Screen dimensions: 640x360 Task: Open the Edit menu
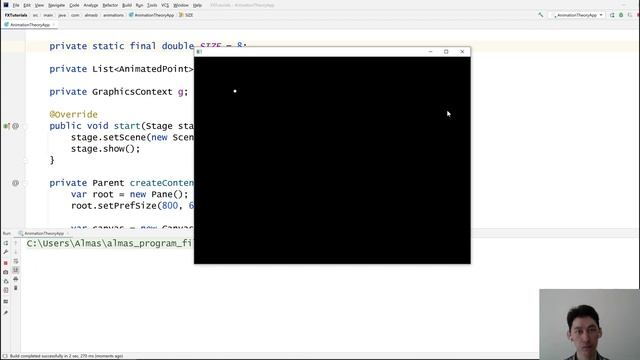pos(27,5)
